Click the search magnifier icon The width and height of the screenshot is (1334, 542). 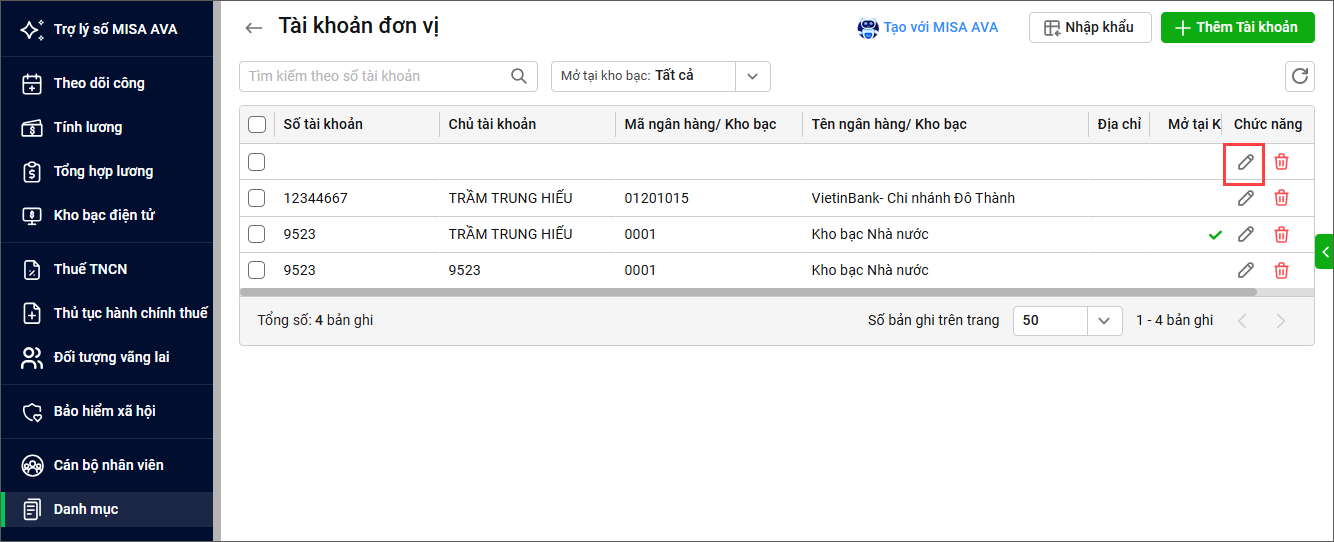pos(518,76)
